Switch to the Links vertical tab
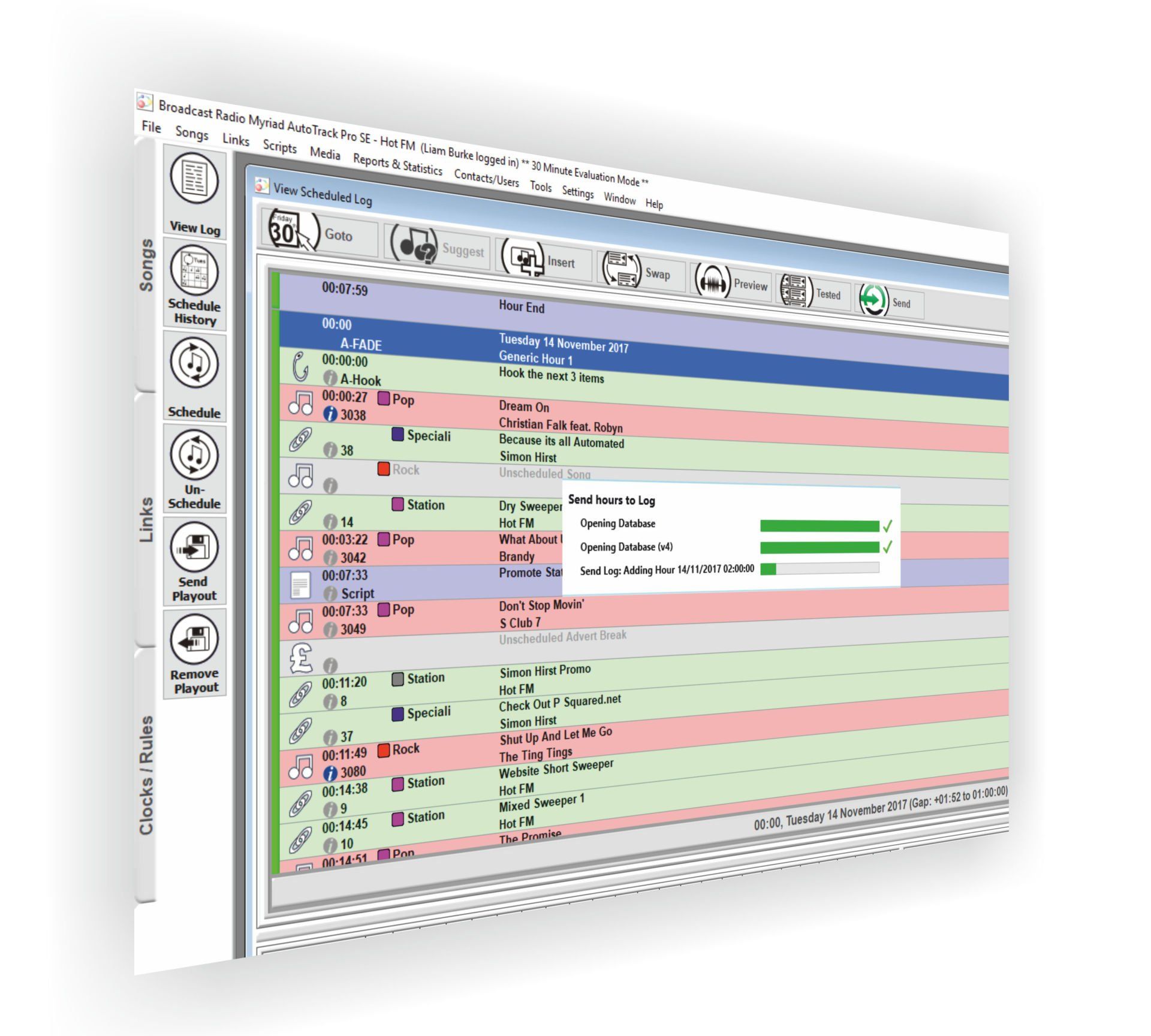The width and height of the screenshot is (1151, 1036). tap(146, 519)
